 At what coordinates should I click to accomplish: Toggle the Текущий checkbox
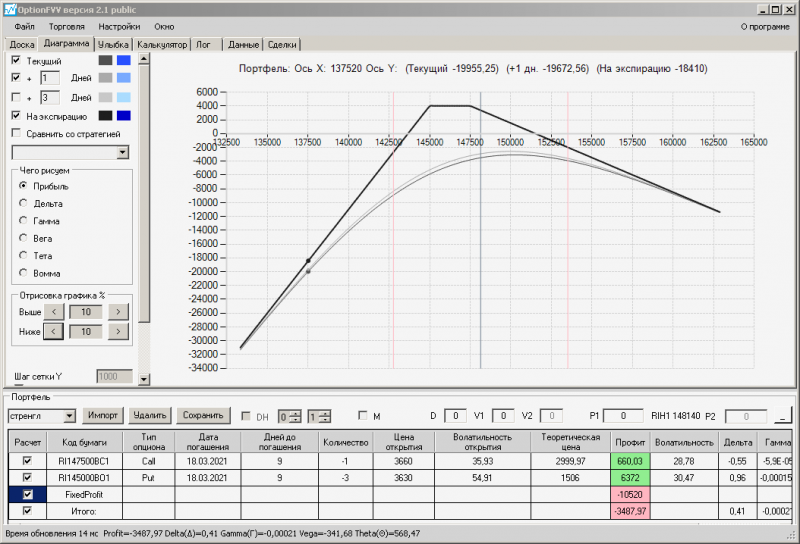[x=16, y=61]
